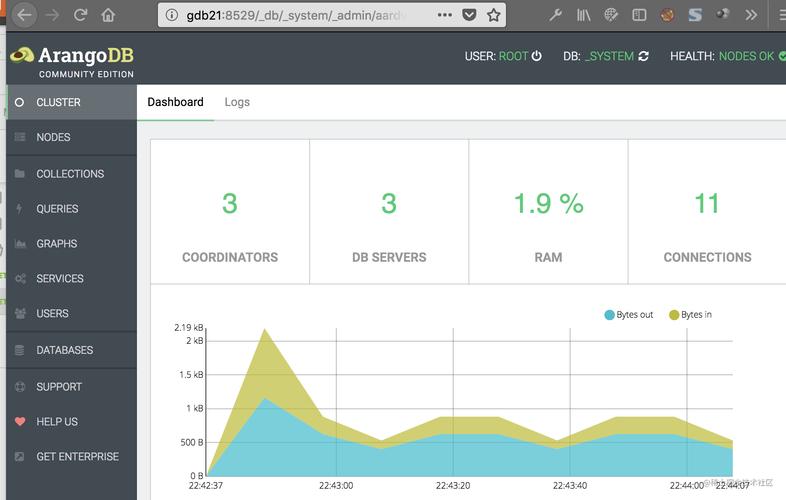Open the SUPPORT page
The image size is (786, 500).
pyautogui.click(x=71, y=387)
